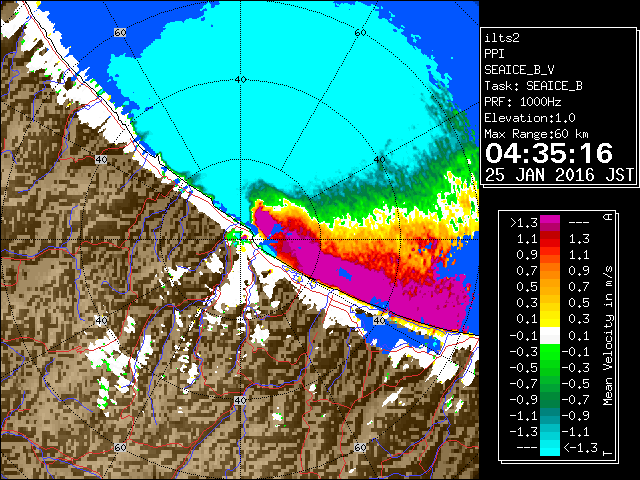The width and height of the screenshot is (640, 480).
Task: Click the 'Max Range:60 km' text
Action: coord(536,134)
